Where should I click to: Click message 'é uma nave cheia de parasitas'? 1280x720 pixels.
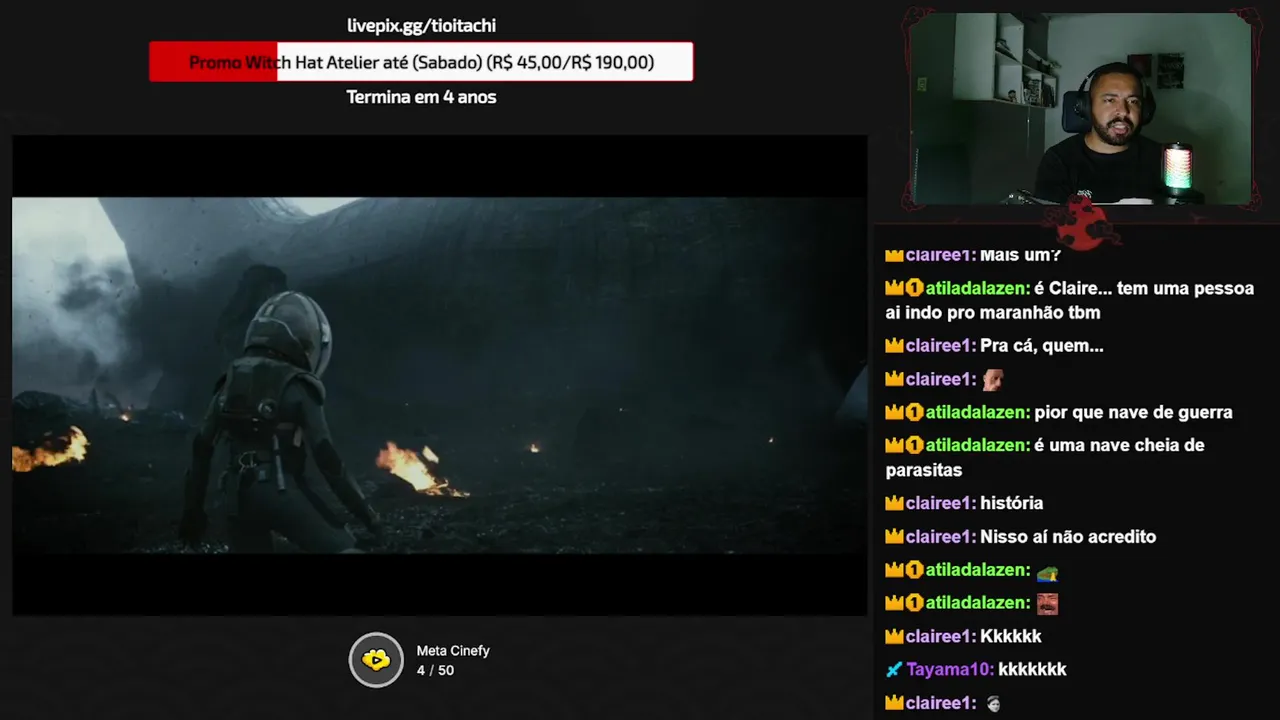click(x=1045, y=457)
